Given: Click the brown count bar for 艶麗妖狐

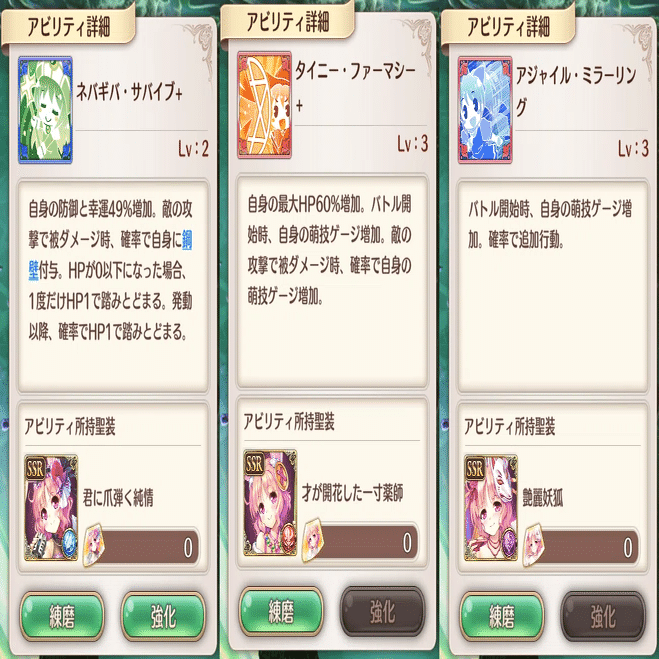Looking at the screenshot, I should pyautogui.click(x=587, y=546).
